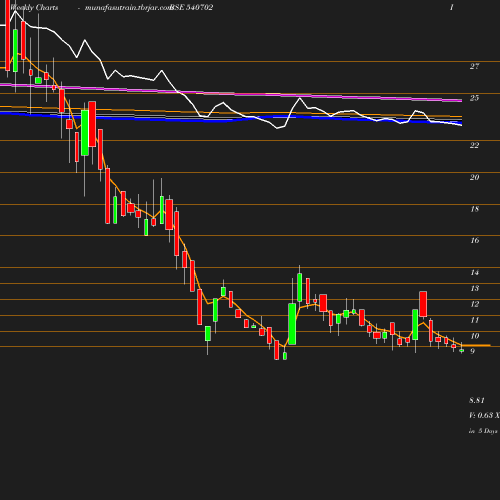The image size is (500, 500).
Task: Click the volume reading 'V: 0.63 X'
Action: point(484,415)
